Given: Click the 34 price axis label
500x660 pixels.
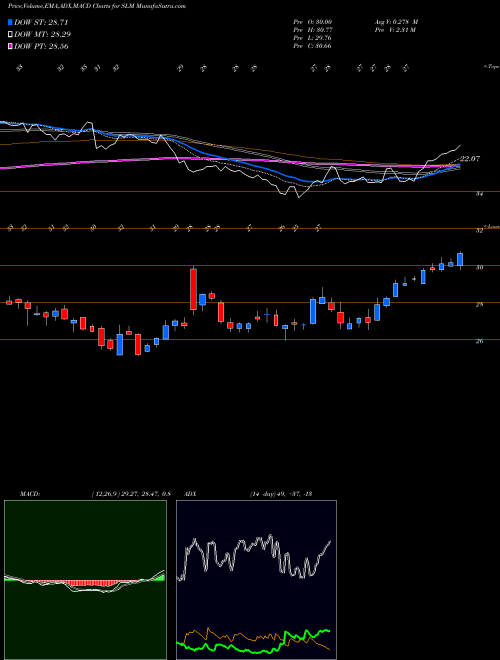Looking at the screenshot, I should pos(479,194).
